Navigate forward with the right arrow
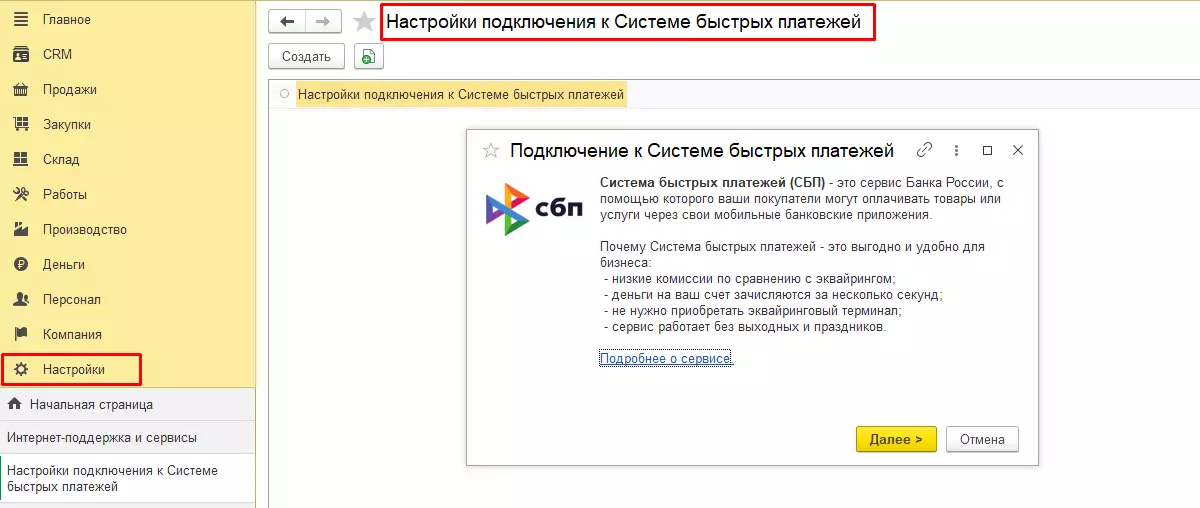Viewport: 1200px width, 508px height. coord(323,21)
